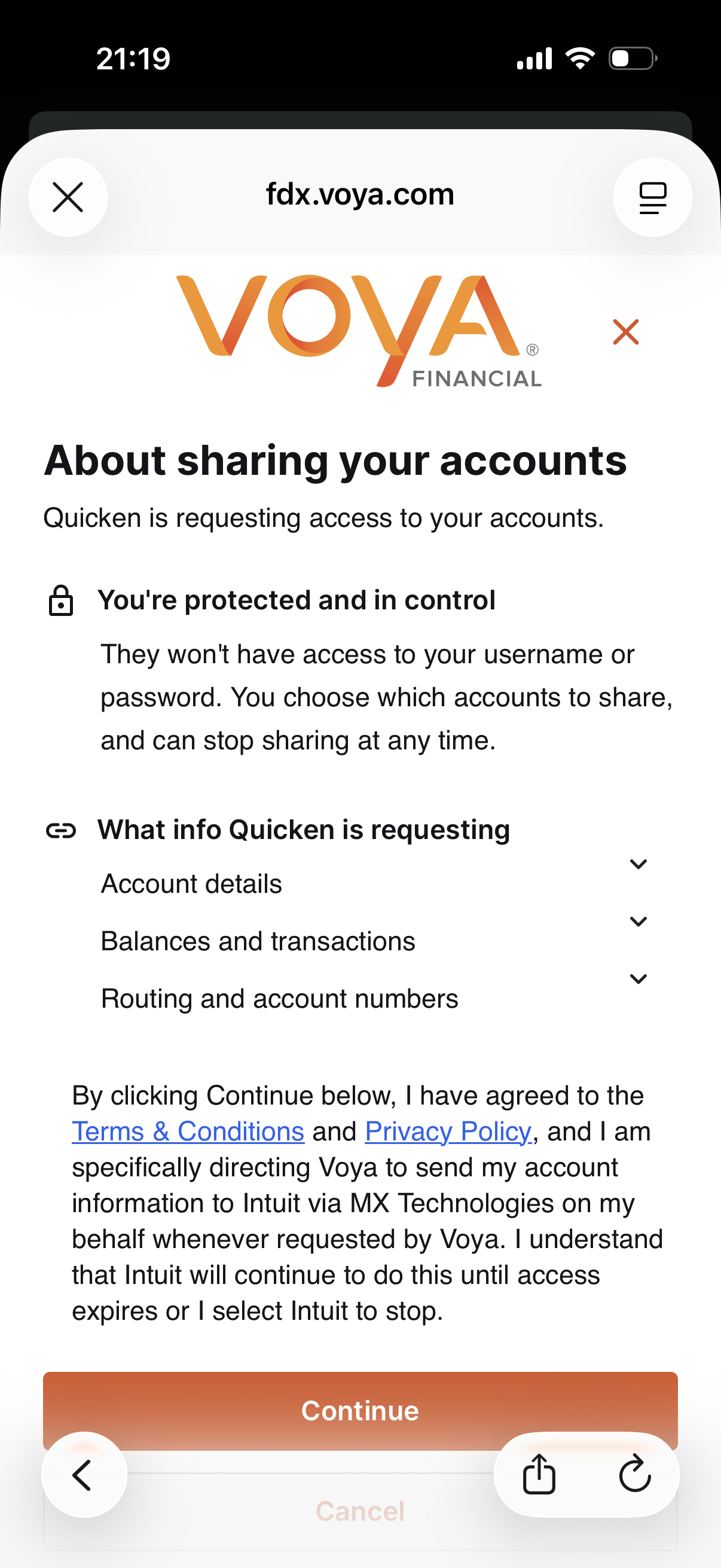The image size is (721, 1568).
Task: Tap the Routing and account numbers label
Action: tap(279, 999)
